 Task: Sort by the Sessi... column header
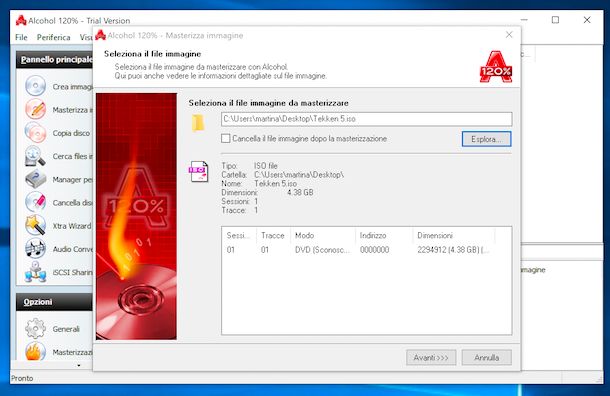pos(239,235)
